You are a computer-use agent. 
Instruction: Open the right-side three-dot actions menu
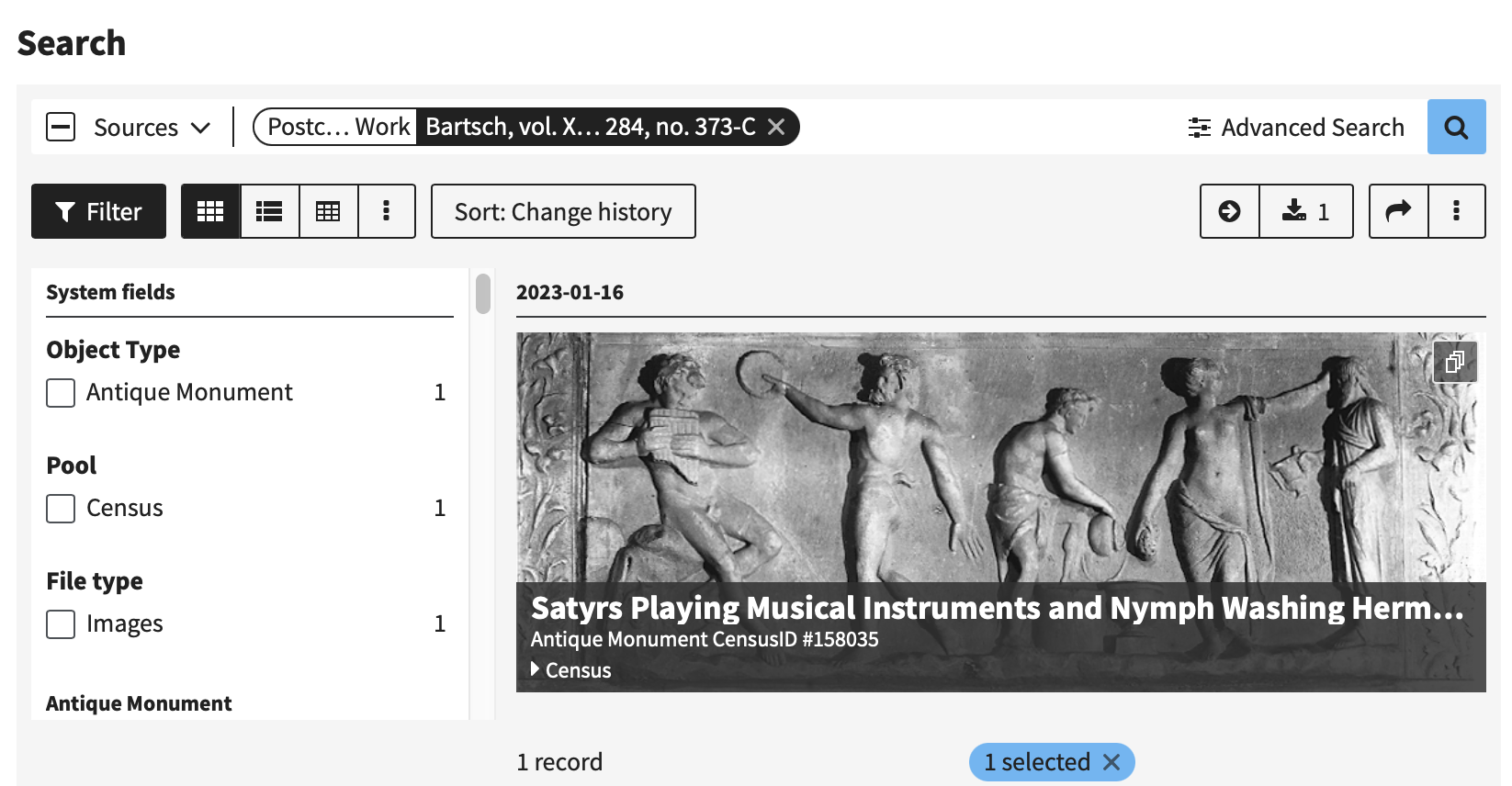[x=1456, y=211]
